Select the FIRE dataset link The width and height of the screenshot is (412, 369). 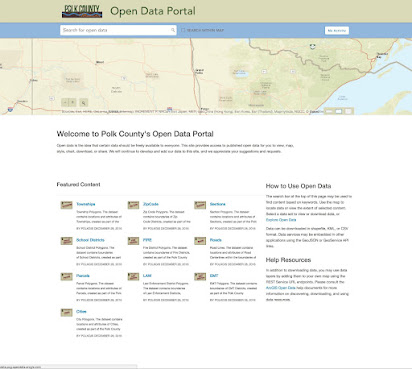(x=147, y=240)
